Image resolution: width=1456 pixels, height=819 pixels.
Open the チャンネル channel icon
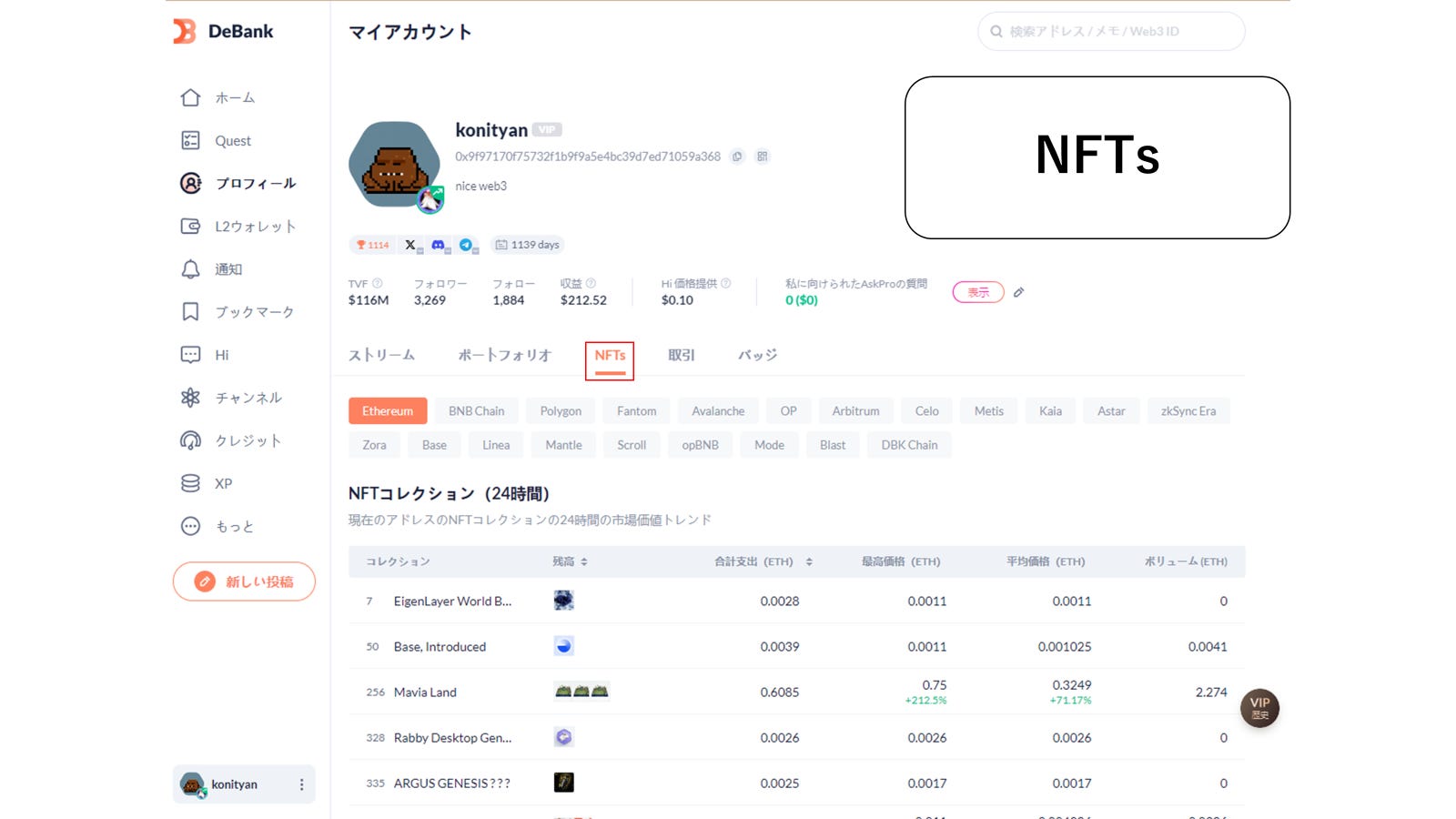pos(190,398)
